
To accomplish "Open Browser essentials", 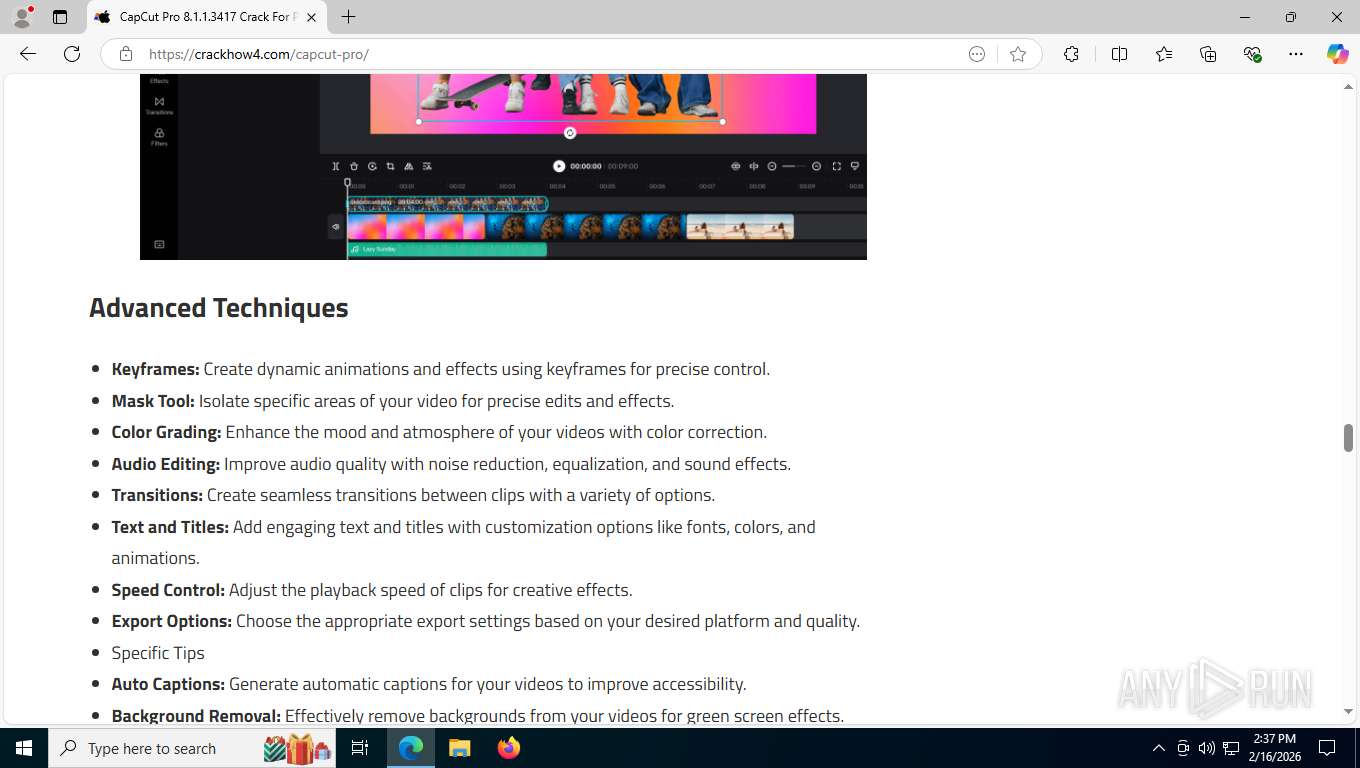I will click(1252, 54).
